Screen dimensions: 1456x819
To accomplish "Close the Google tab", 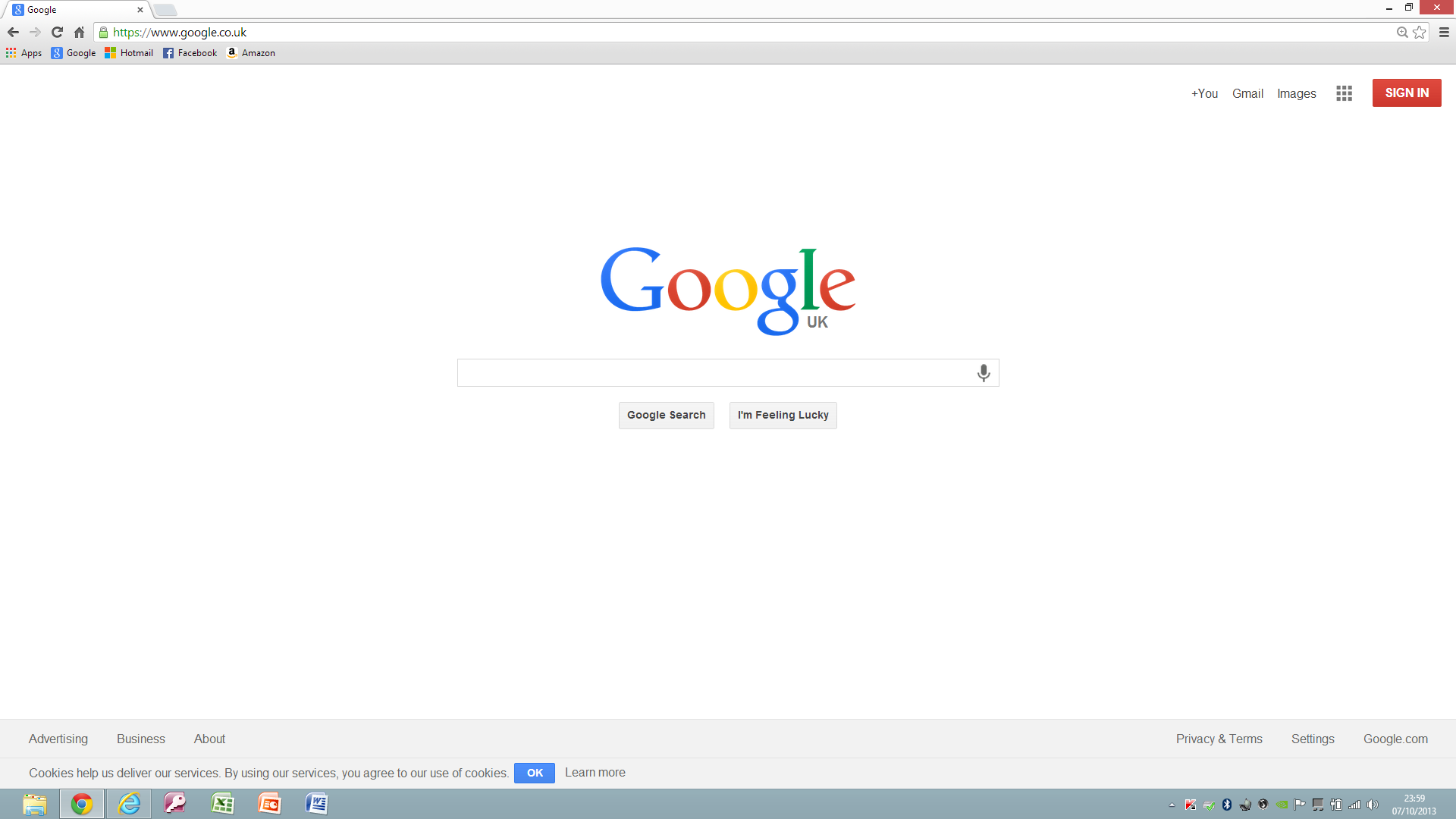I will point(140,10).
